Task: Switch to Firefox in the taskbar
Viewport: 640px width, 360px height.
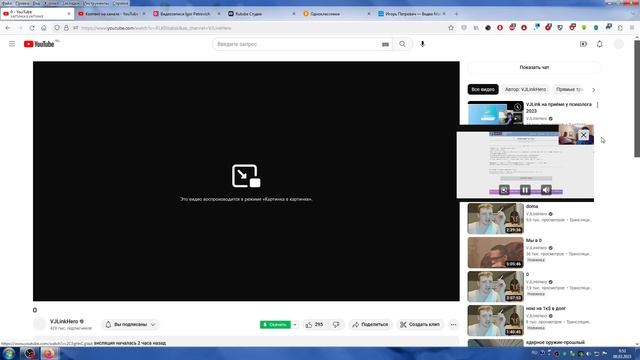Action: pos(49,353)
